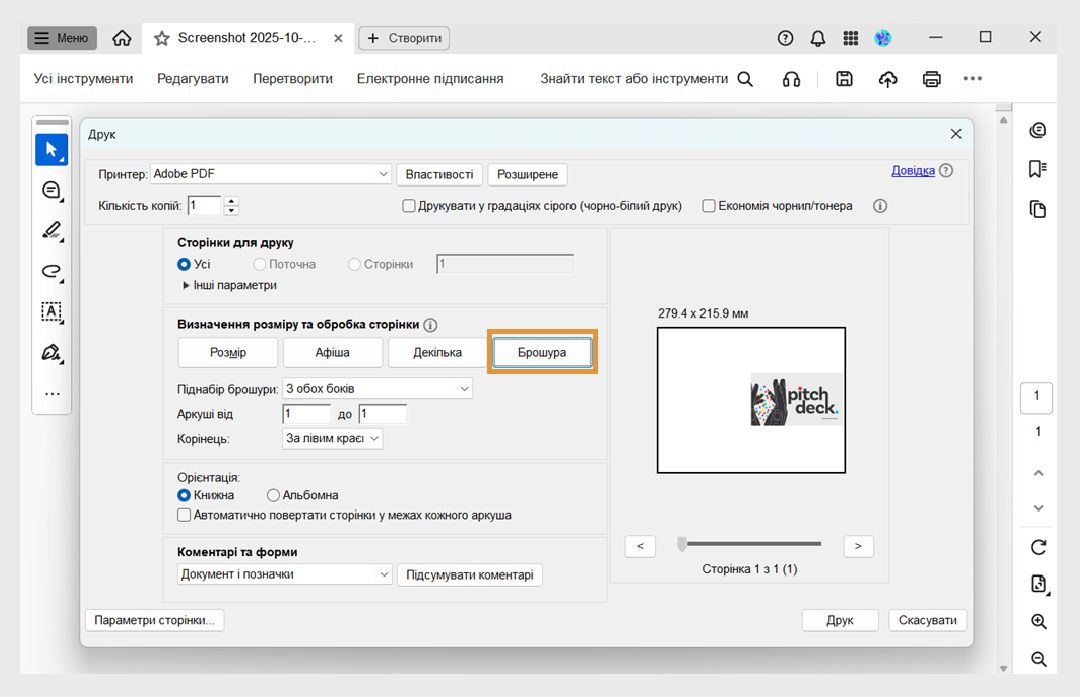Open the Меню button
Image resolution: width=1080 pixels, height=697 pixels.
coord(62,38)
